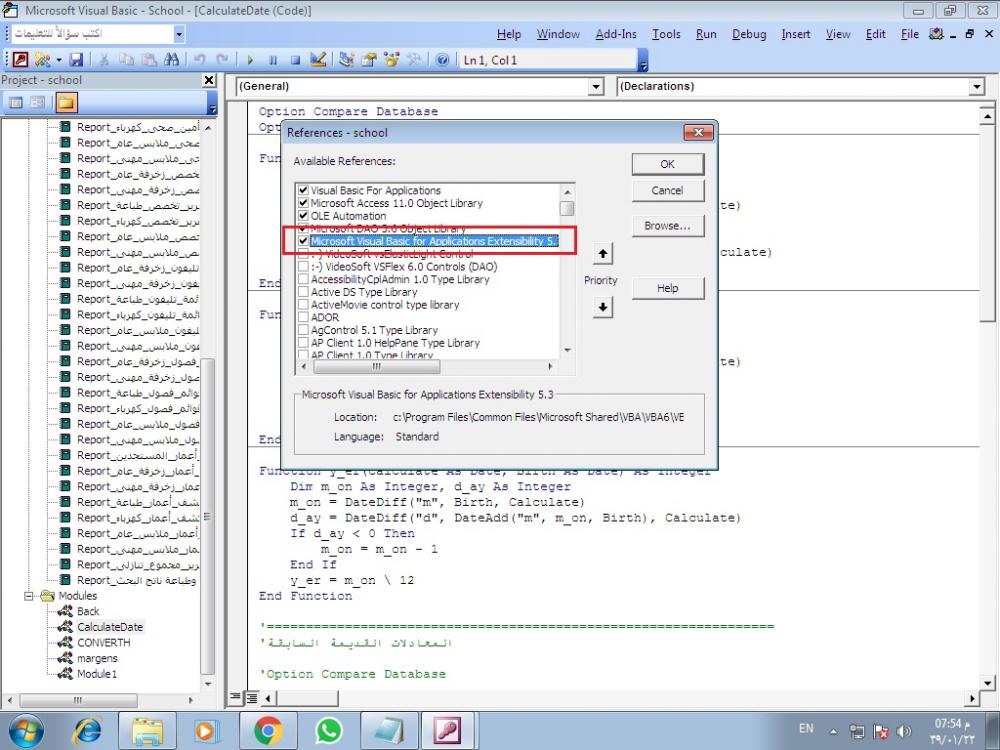Click View Code icon in Project panel

tap(16, 102)
